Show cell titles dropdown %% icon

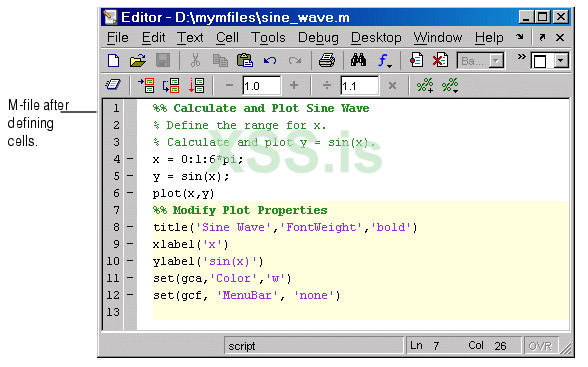pos(450,85)
